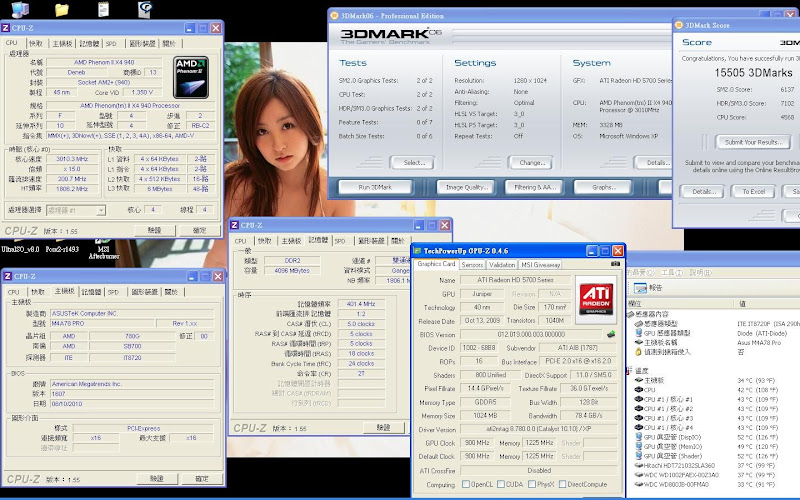Click 確定 in the ASUSTeK mainboard CPU-Z window

pos(202,479)
